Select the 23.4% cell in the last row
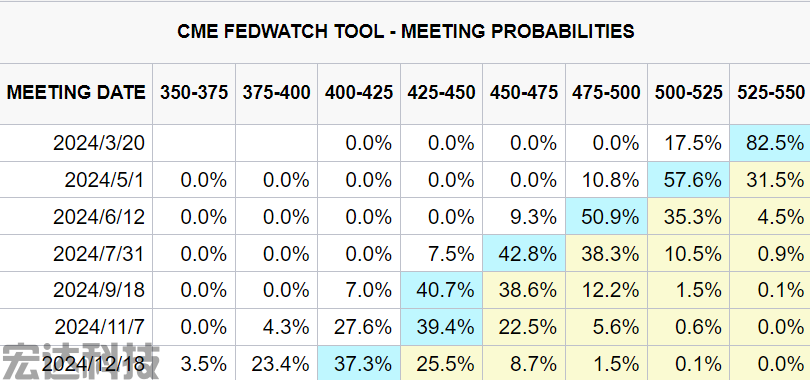 pyautogui.click(x=276, y=363)
